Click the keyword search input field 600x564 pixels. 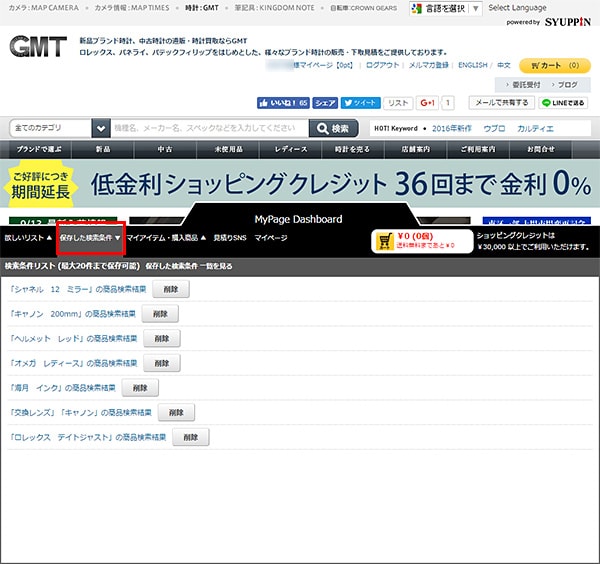(209, 129)
